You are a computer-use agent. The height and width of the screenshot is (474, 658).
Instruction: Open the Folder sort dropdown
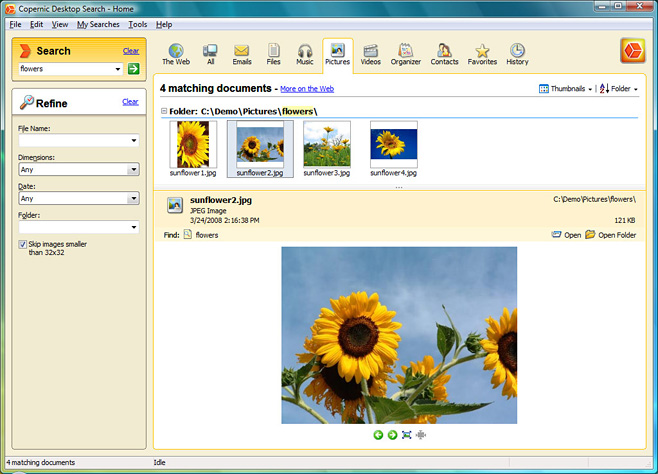click(x=619, y=89)
